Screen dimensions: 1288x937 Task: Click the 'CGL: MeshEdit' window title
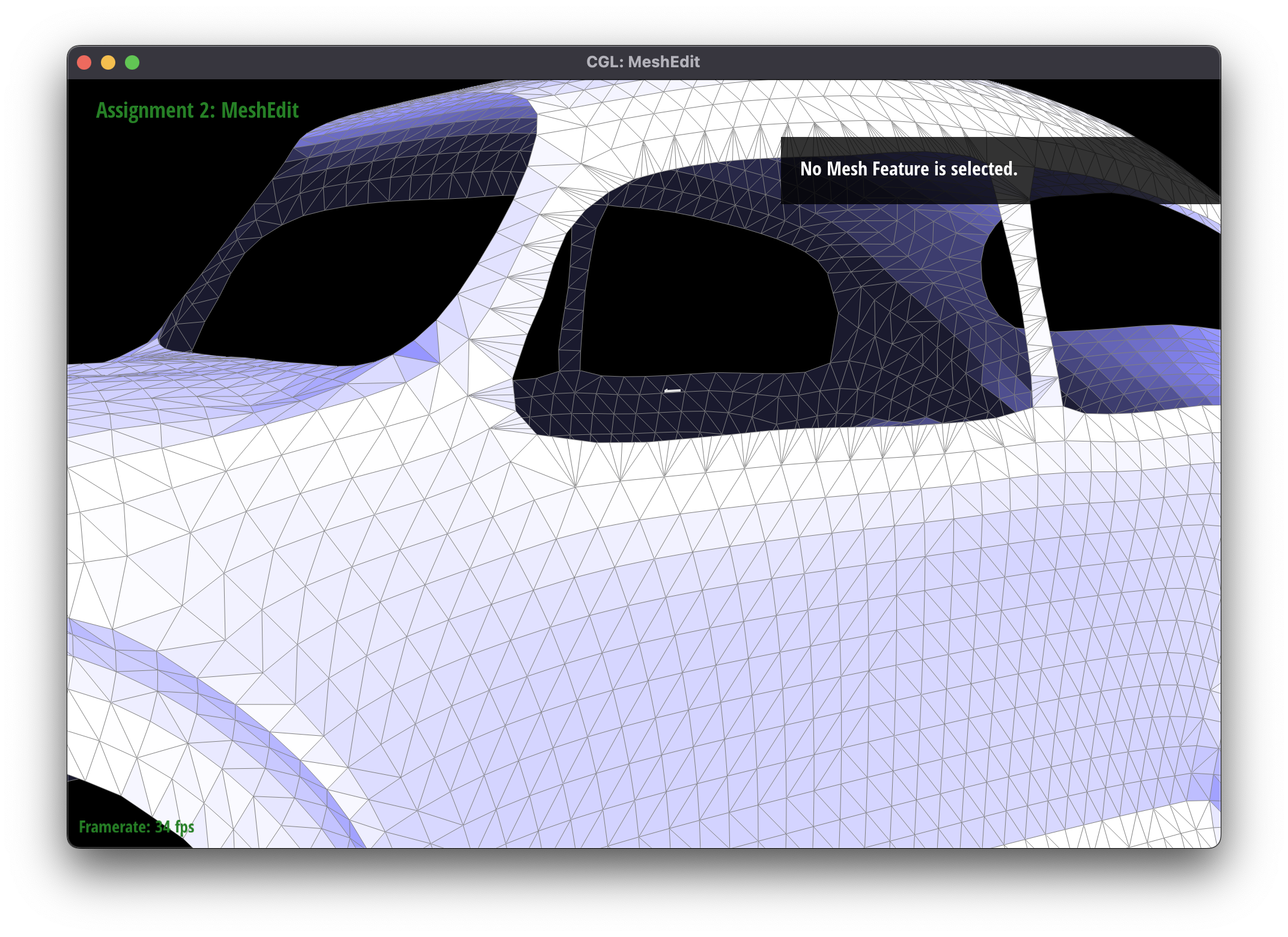[x=643, y=62]
